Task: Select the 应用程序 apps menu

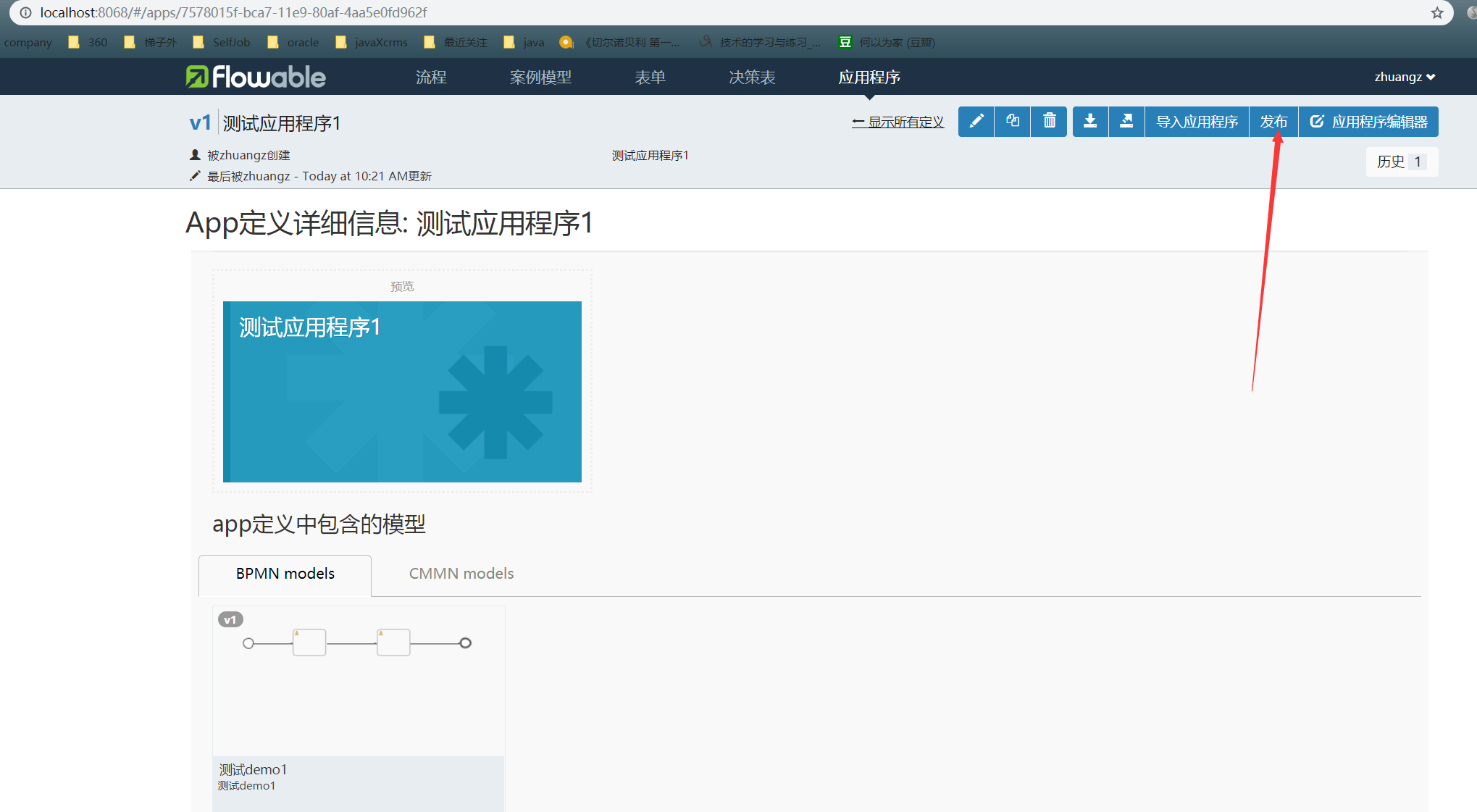Action: (869, 77)
